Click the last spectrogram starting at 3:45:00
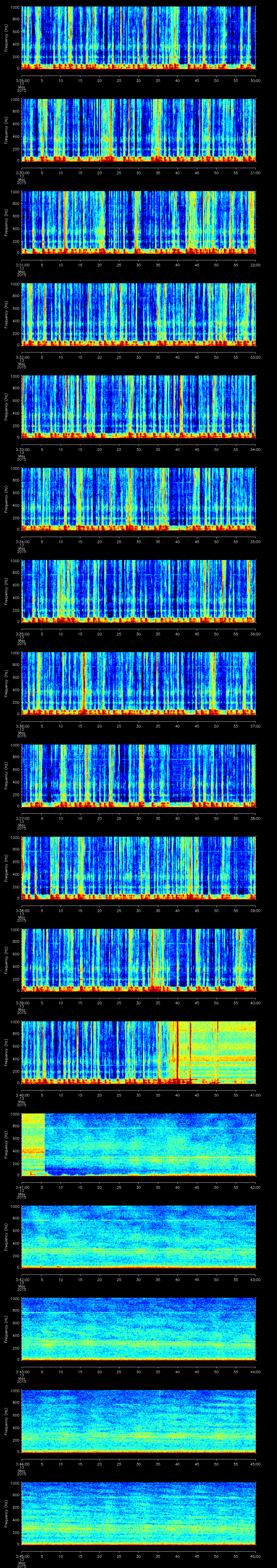277x1568 pixels. tap(139, 1513)
